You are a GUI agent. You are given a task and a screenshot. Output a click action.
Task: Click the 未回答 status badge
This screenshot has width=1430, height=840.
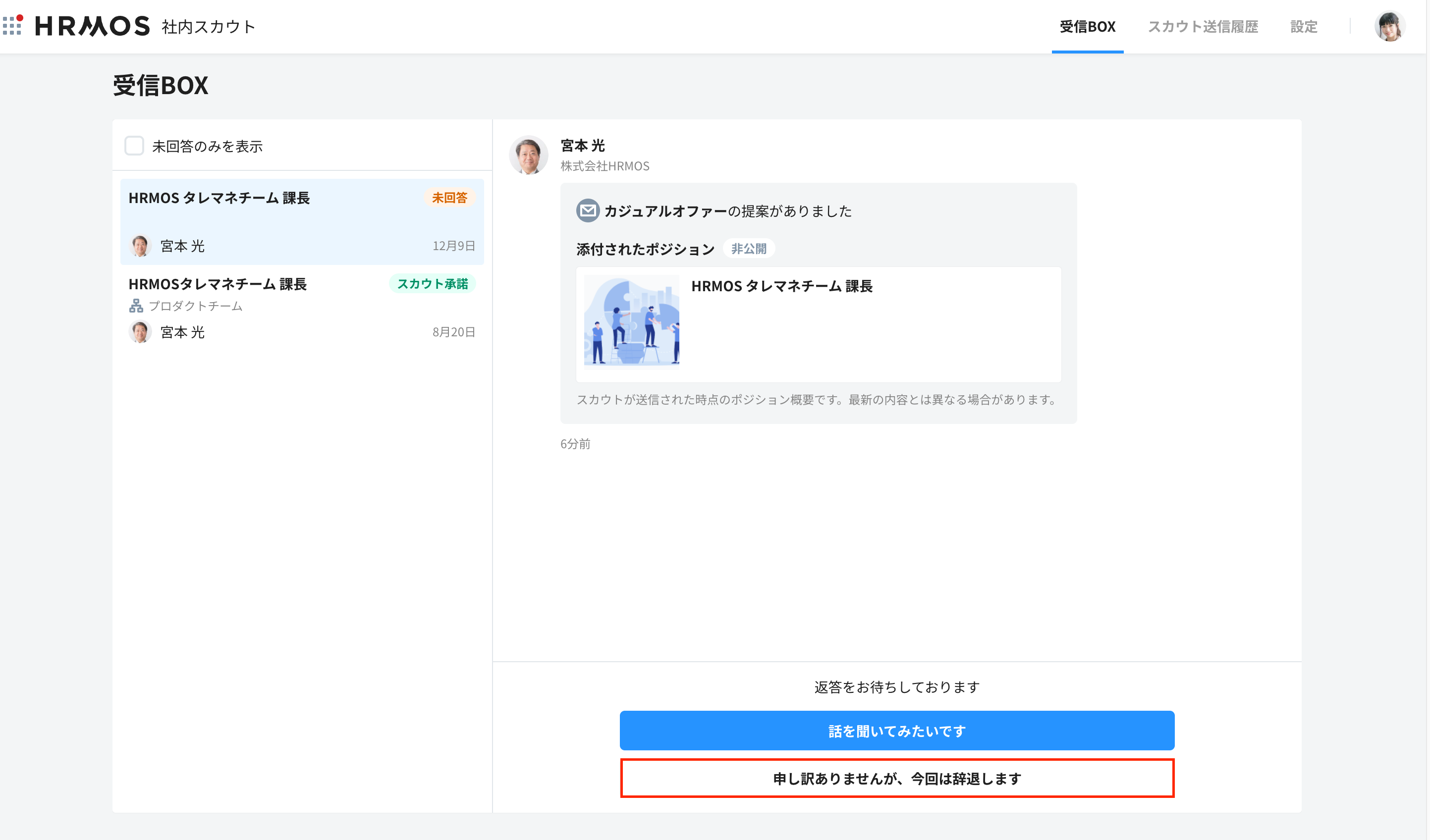pyautogui.click(x=449, y=198)
